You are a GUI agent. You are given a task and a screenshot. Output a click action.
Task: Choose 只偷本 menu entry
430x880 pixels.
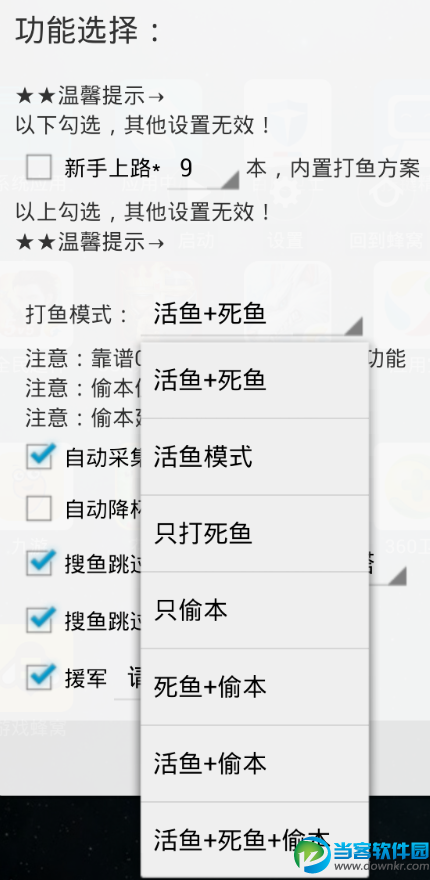coord(255,610)
